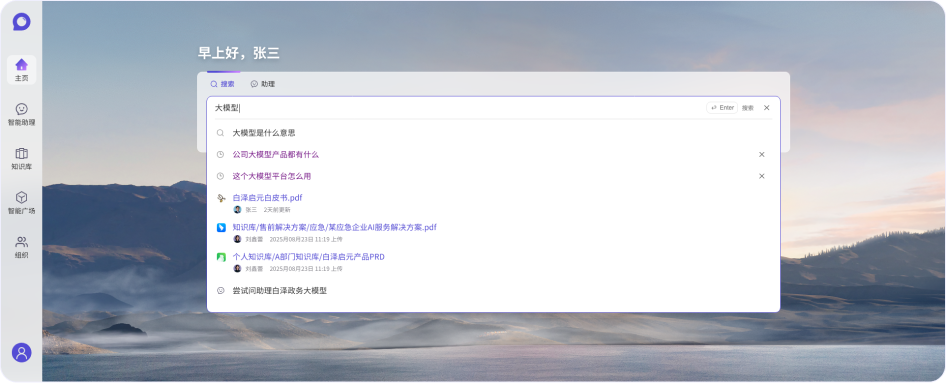Click file icon of 白泽启元白皮书.pdf
Screen dimensions: 946x383
221,198
